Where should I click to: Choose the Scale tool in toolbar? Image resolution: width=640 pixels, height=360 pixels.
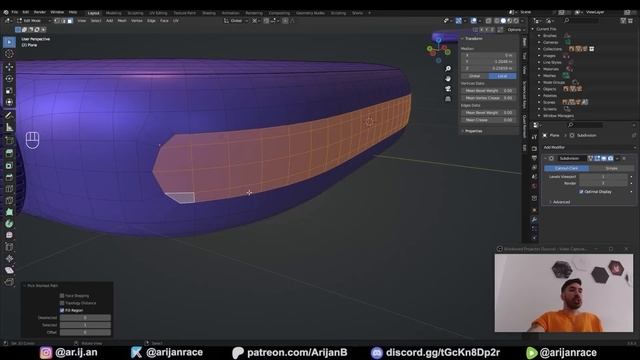click(9, 91)
